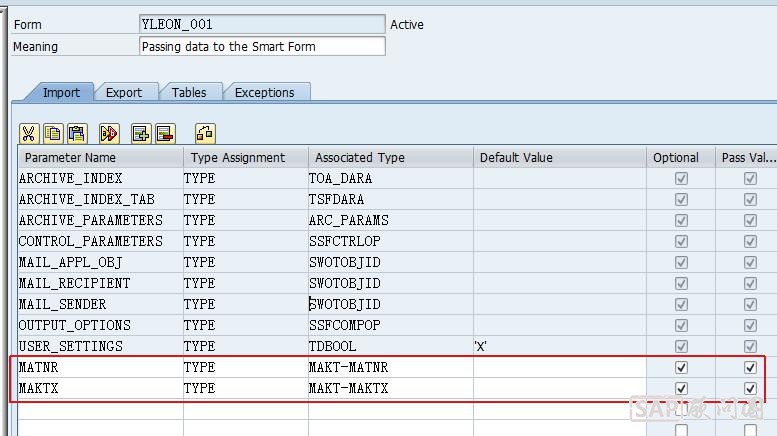777x436 pixels.
Task: Select the ARCHIVE_INDEX_TAB parameter name cell
Action: click(101, 199)
